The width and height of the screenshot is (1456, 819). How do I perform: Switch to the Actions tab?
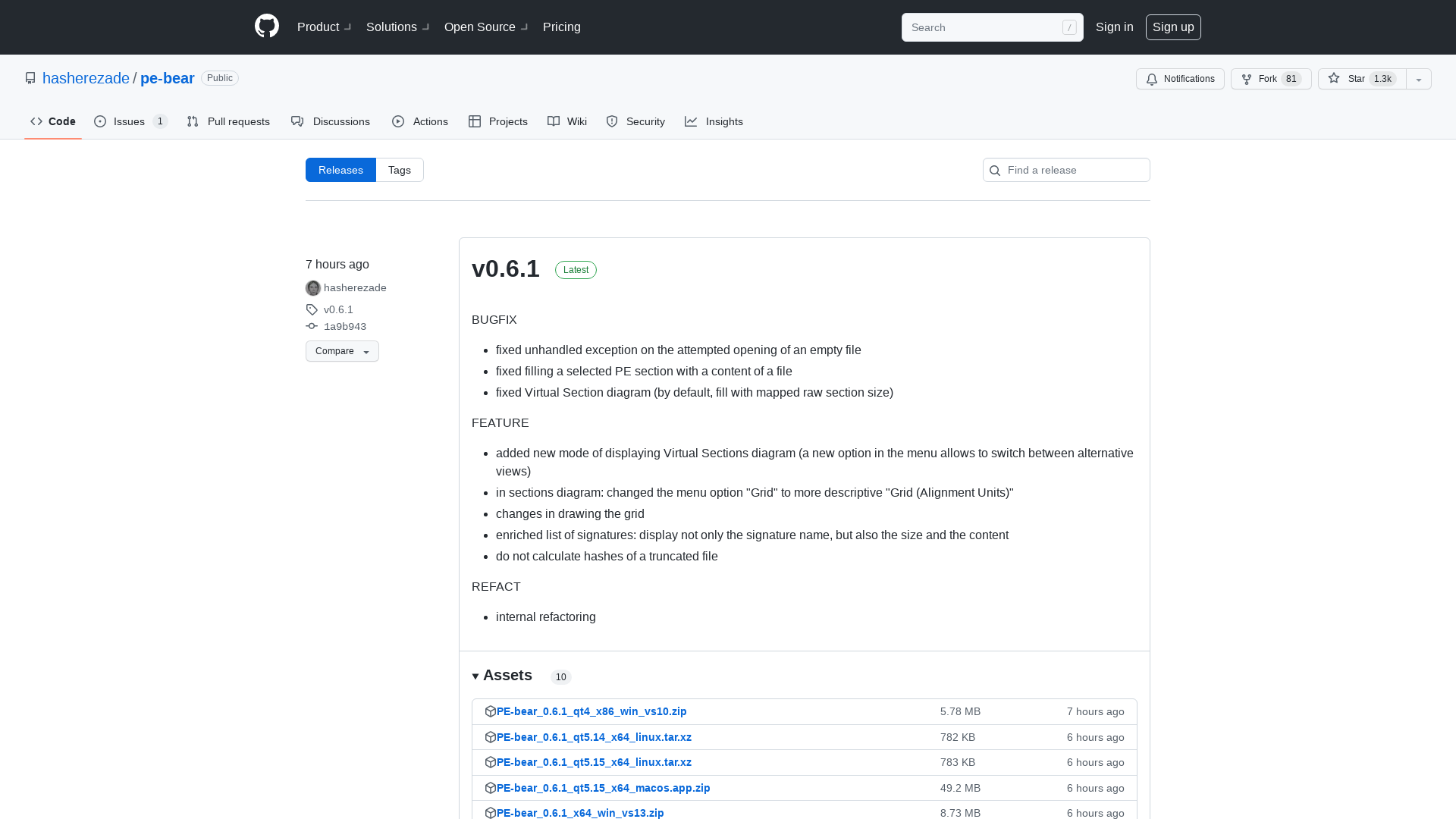(x=420, y=121)
